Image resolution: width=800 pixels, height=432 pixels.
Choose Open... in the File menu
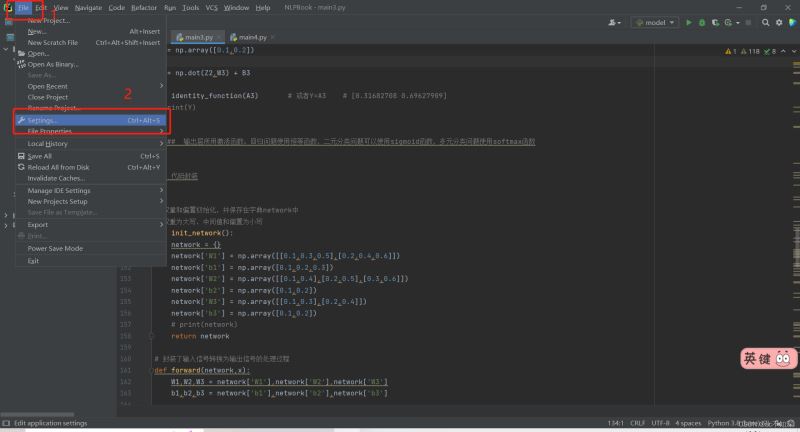pyautogui.click(x=91, y=54)
